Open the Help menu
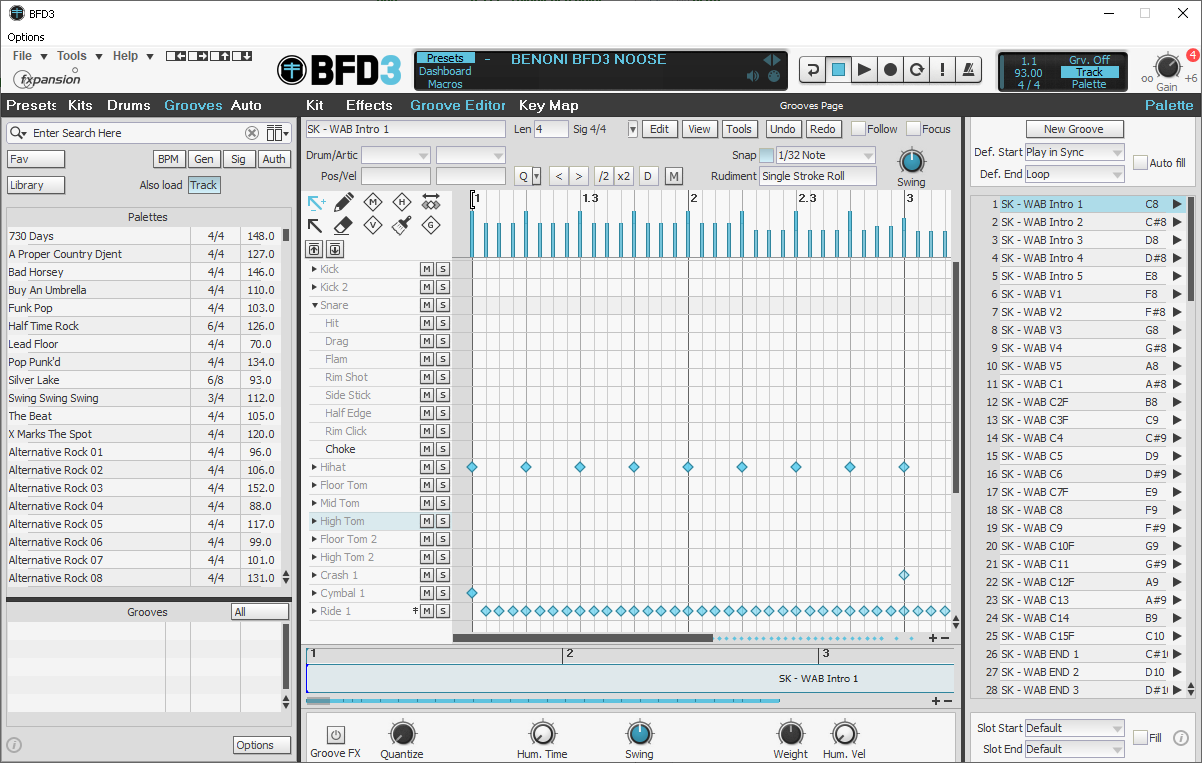The width and height of the screenshot is (1202, 763). [133, 56]
